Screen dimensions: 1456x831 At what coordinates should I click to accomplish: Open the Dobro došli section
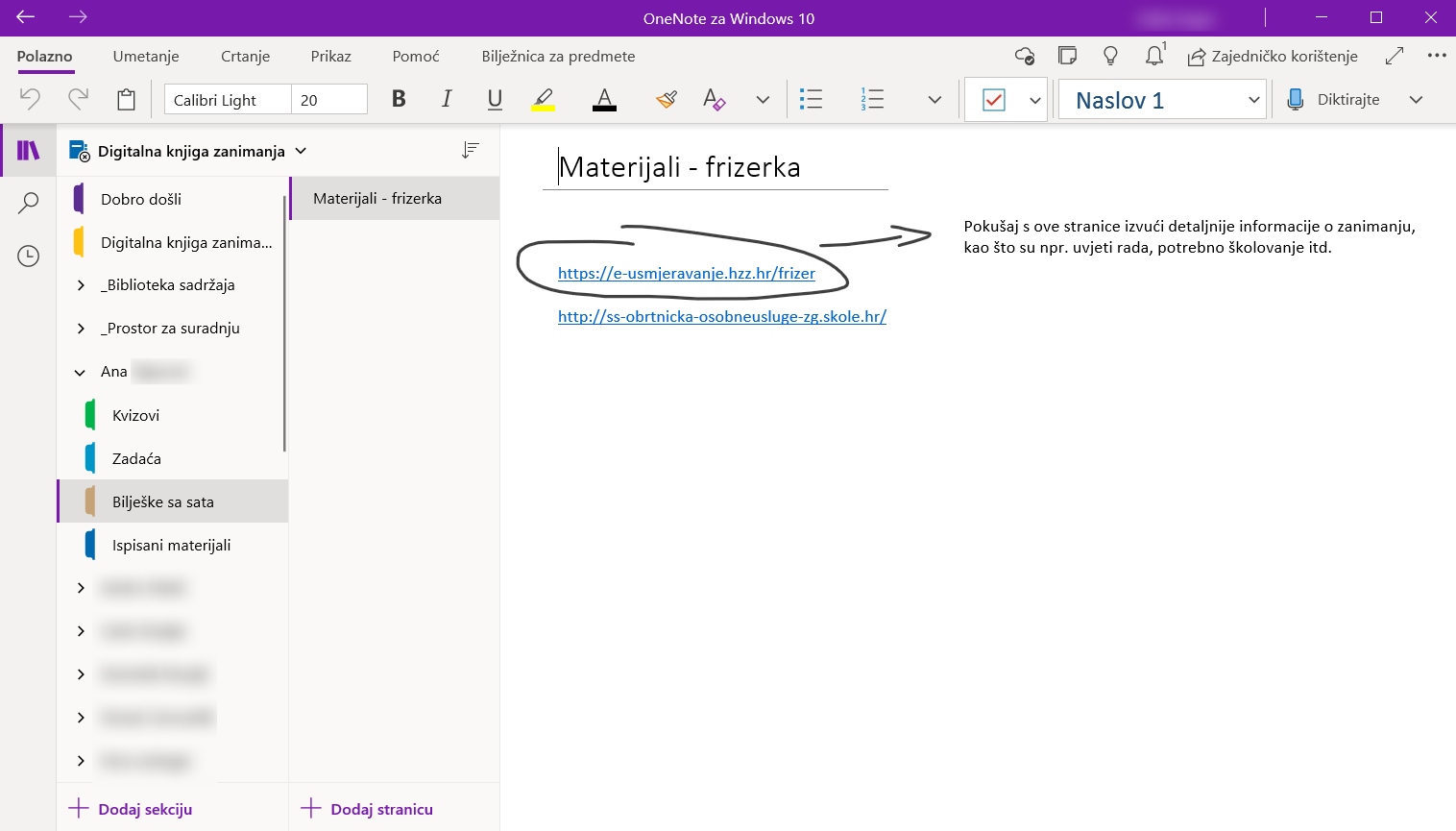point(173,199)
